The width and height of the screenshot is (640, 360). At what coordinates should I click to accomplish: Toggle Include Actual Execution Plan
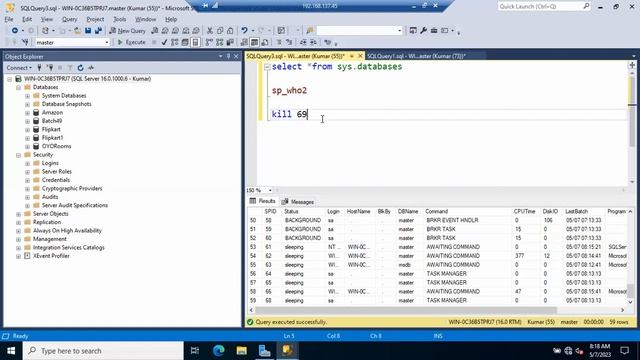pos(209,42)
